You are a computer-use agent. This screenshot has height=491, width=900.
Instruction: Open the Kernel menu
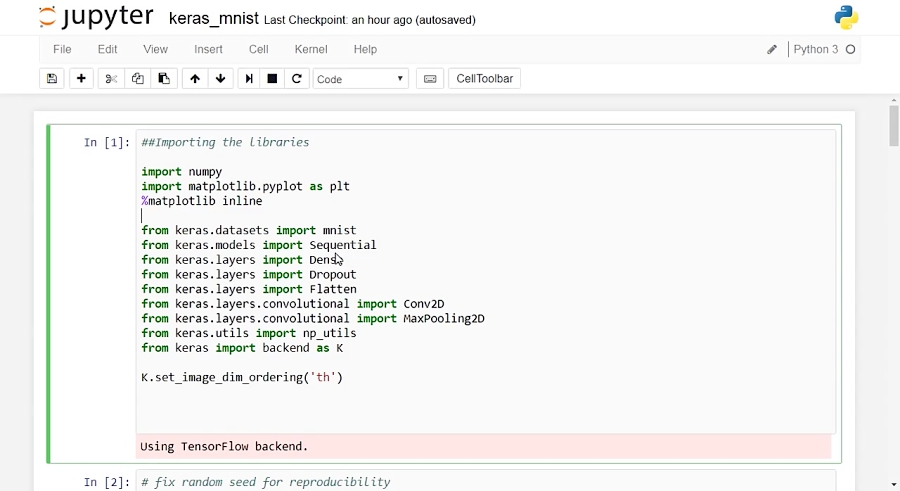coord(311,49)
